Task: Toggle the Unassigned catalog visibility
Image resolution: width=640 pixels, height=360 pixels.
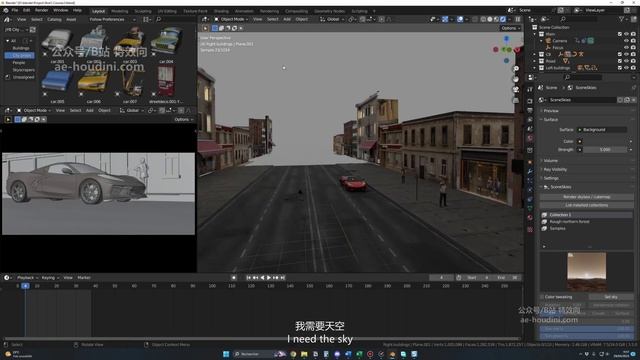Action: (7, 77)
